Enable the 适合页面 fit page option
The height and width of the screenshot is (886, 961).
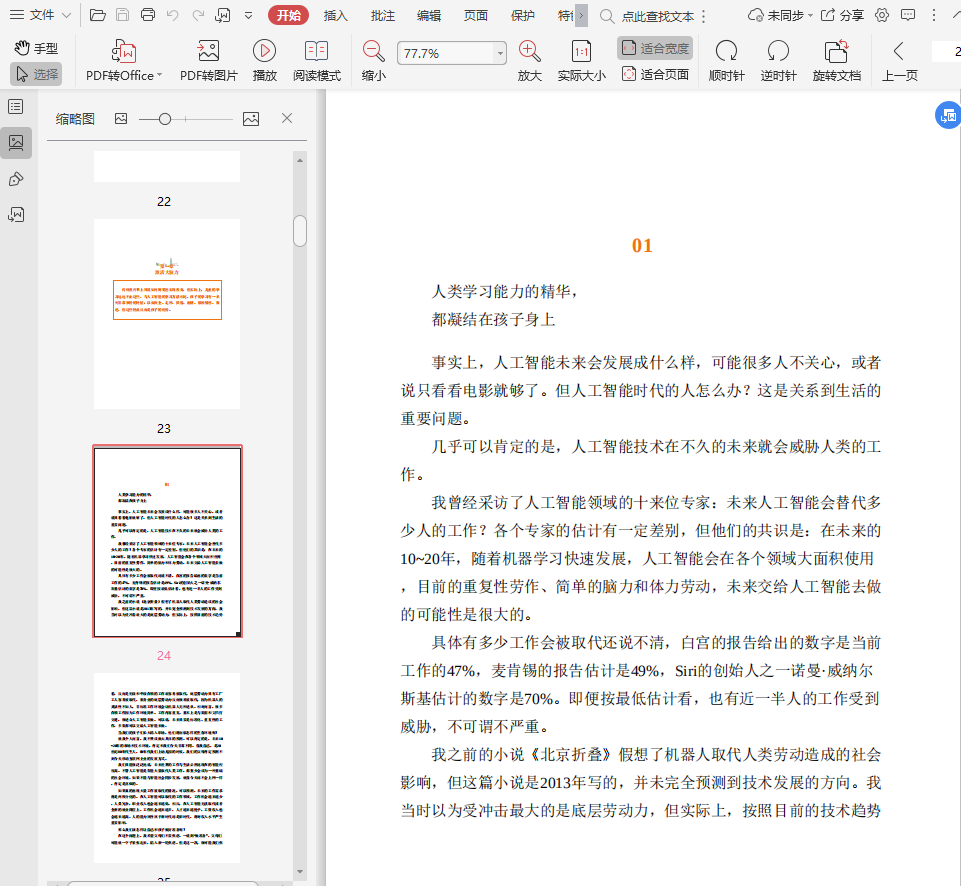[655, 74]
